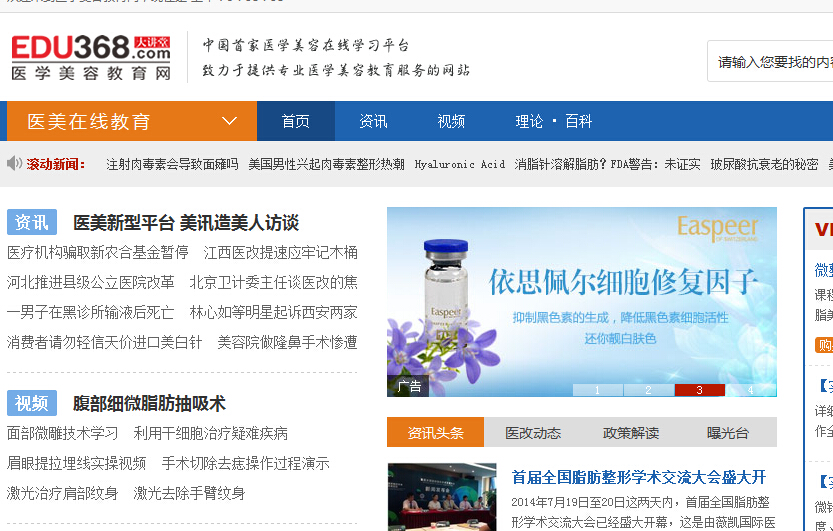Click 滚动新闻 label in ticker bar

(x=55, y=165)
